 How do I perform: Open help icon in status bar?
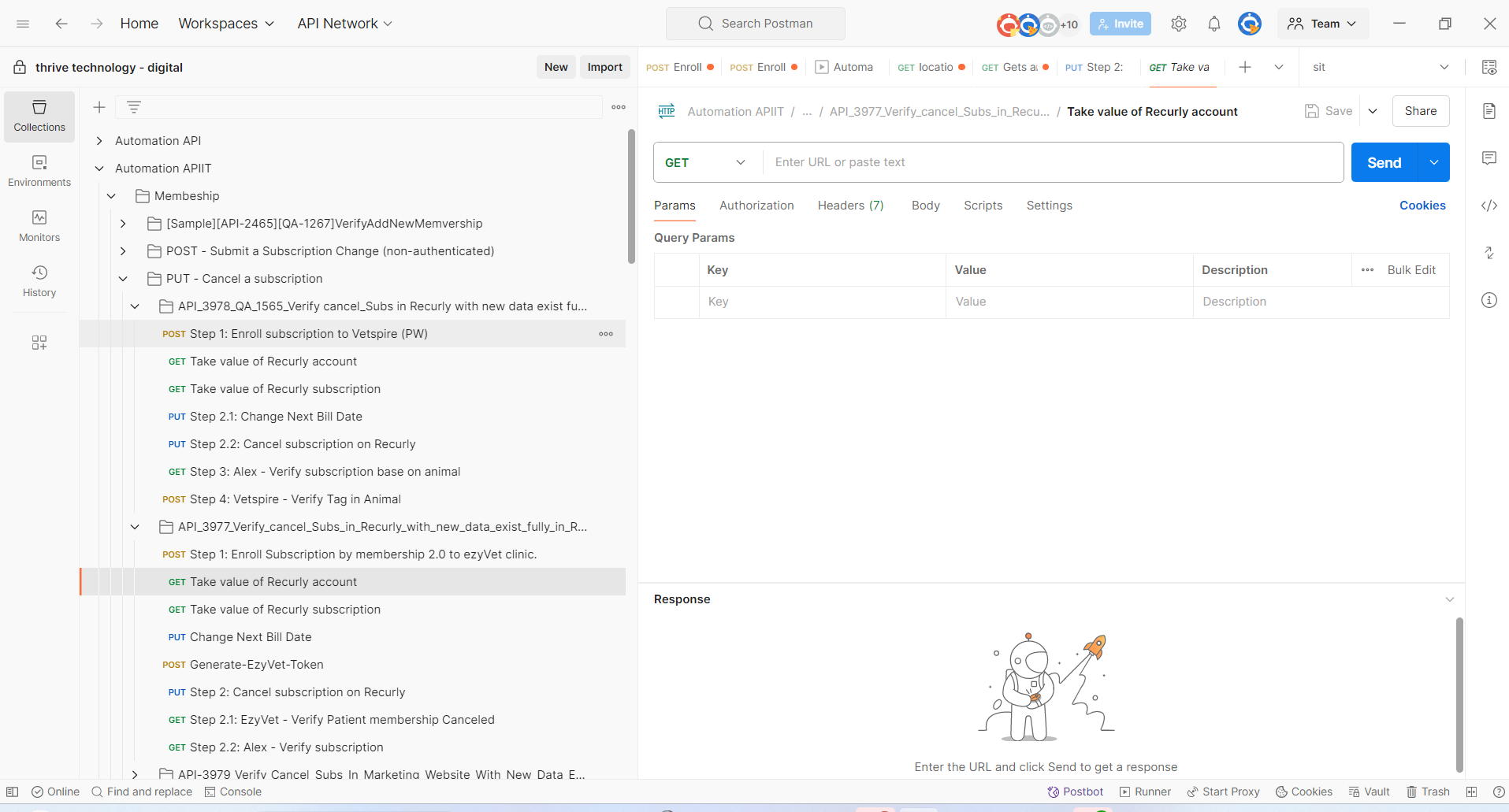point(1499,792)
